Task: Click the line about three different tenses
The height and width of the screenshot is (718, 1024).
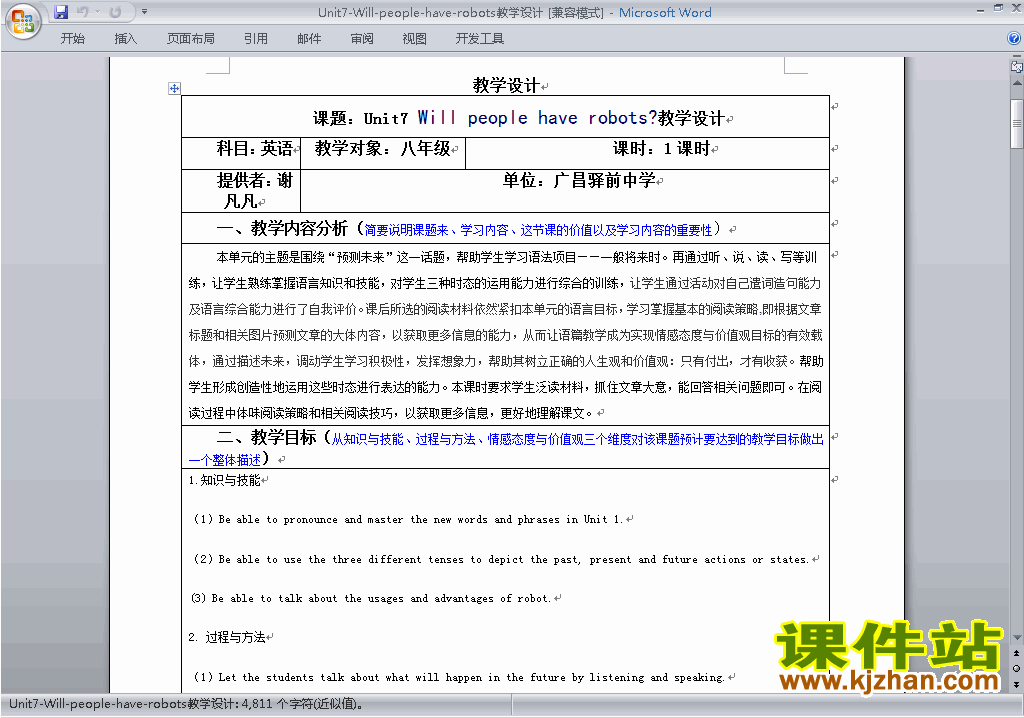Action: click(x=501, y=559)
